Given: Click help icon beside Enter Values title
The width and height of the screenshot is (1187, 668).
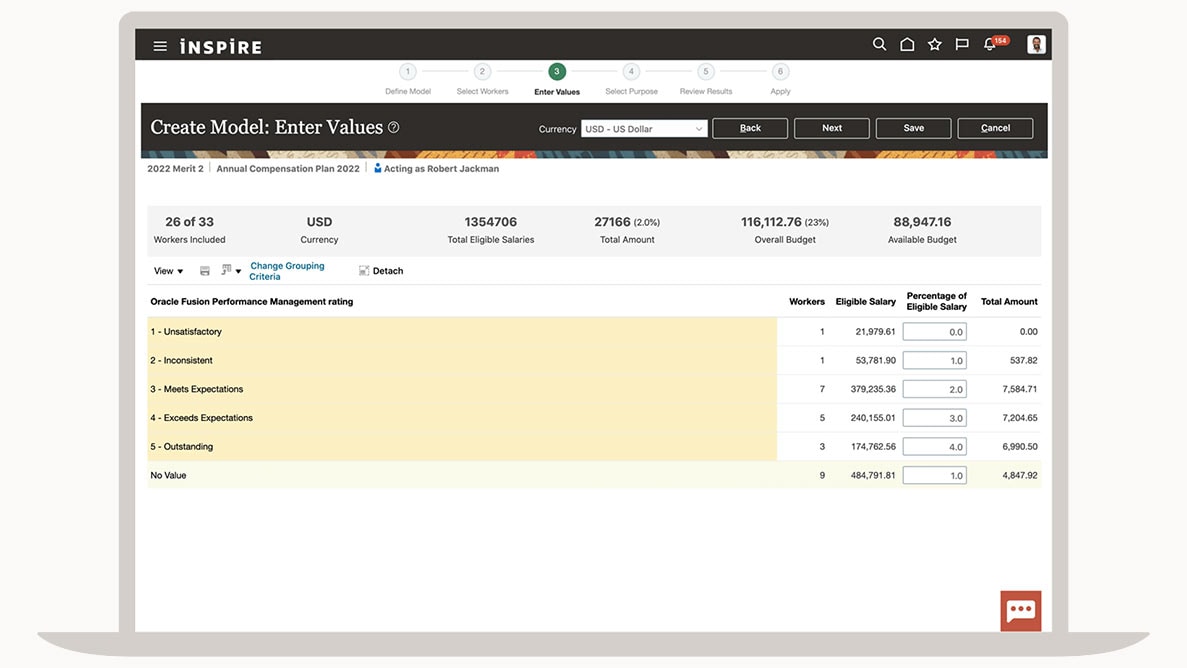Looking at the screenshot, I should [394, 128].
